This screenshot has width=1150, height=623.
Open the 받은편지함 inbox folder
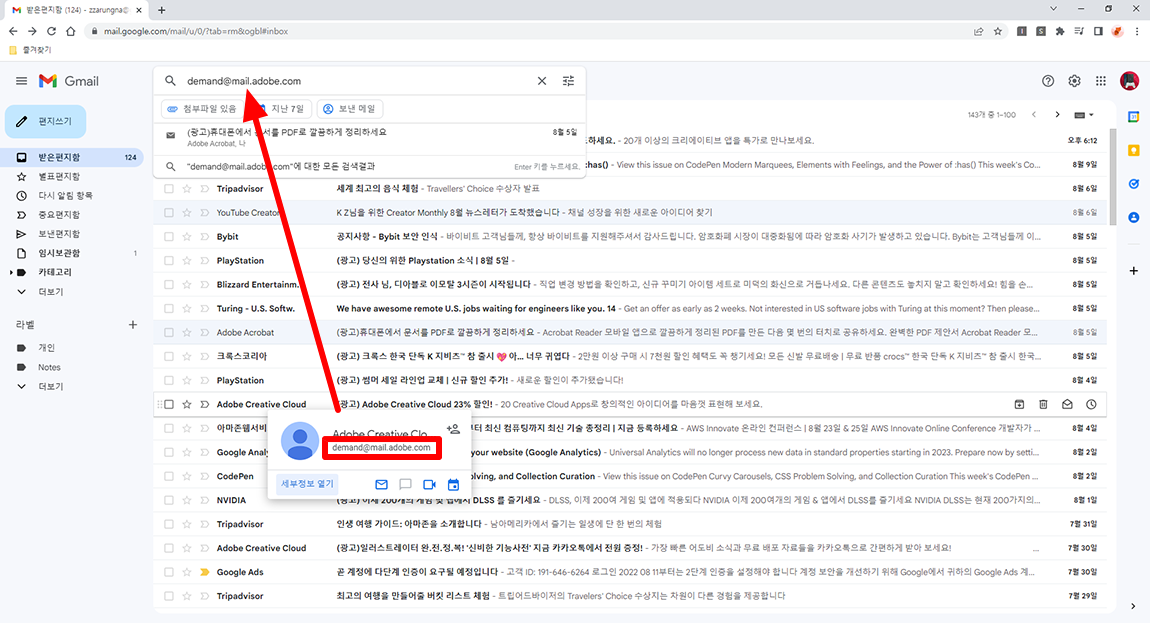click(72, 157)
